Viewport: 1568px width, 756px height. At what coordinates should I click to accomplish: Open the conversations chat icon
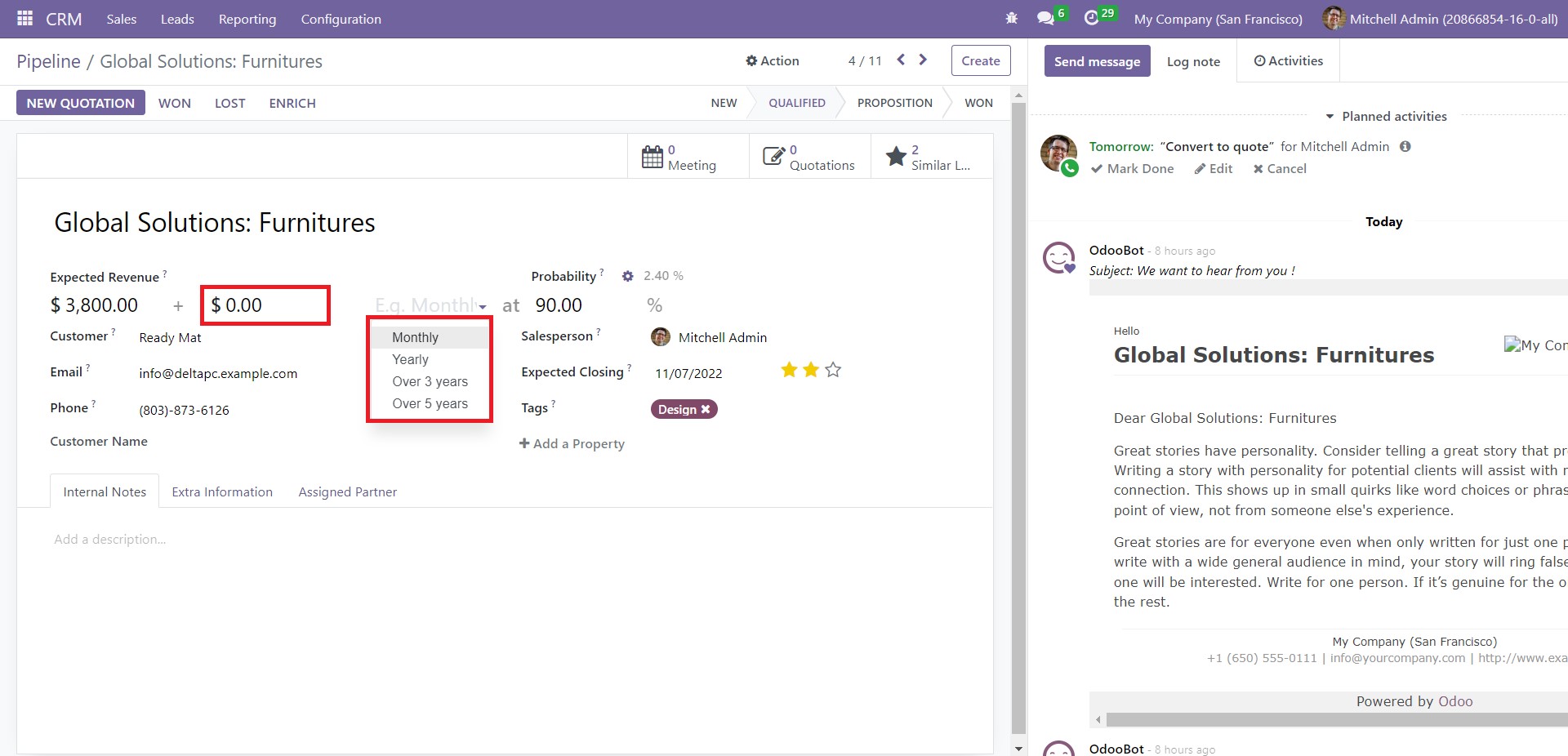click(1045, 18)
